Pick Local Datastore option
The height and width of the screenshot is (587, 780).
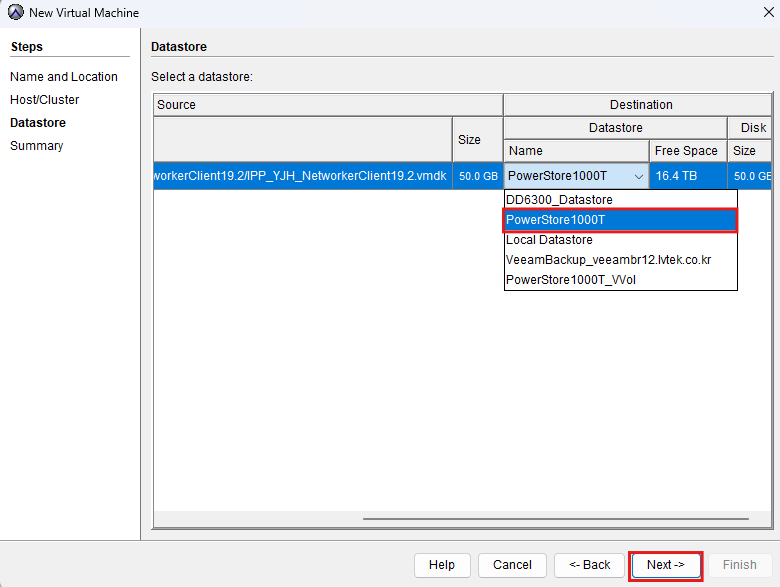pos(620,240)
